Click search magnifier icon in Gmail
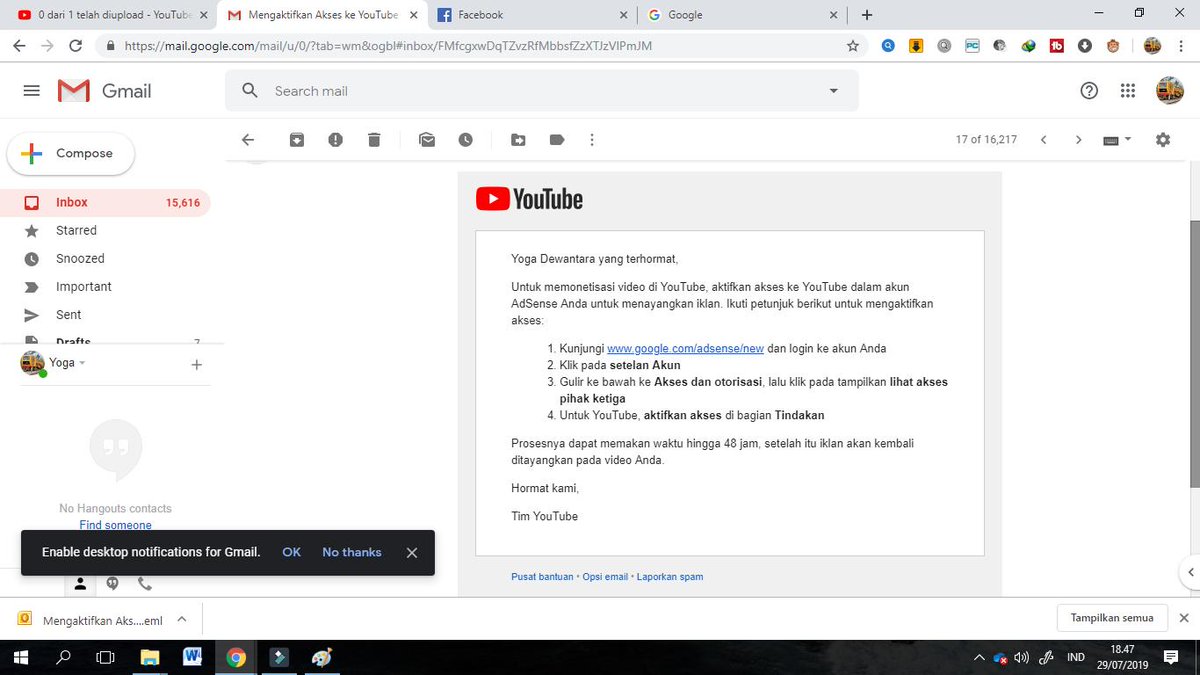The height and width of the screenshot is (675, 1200). [x=250, y=91]
